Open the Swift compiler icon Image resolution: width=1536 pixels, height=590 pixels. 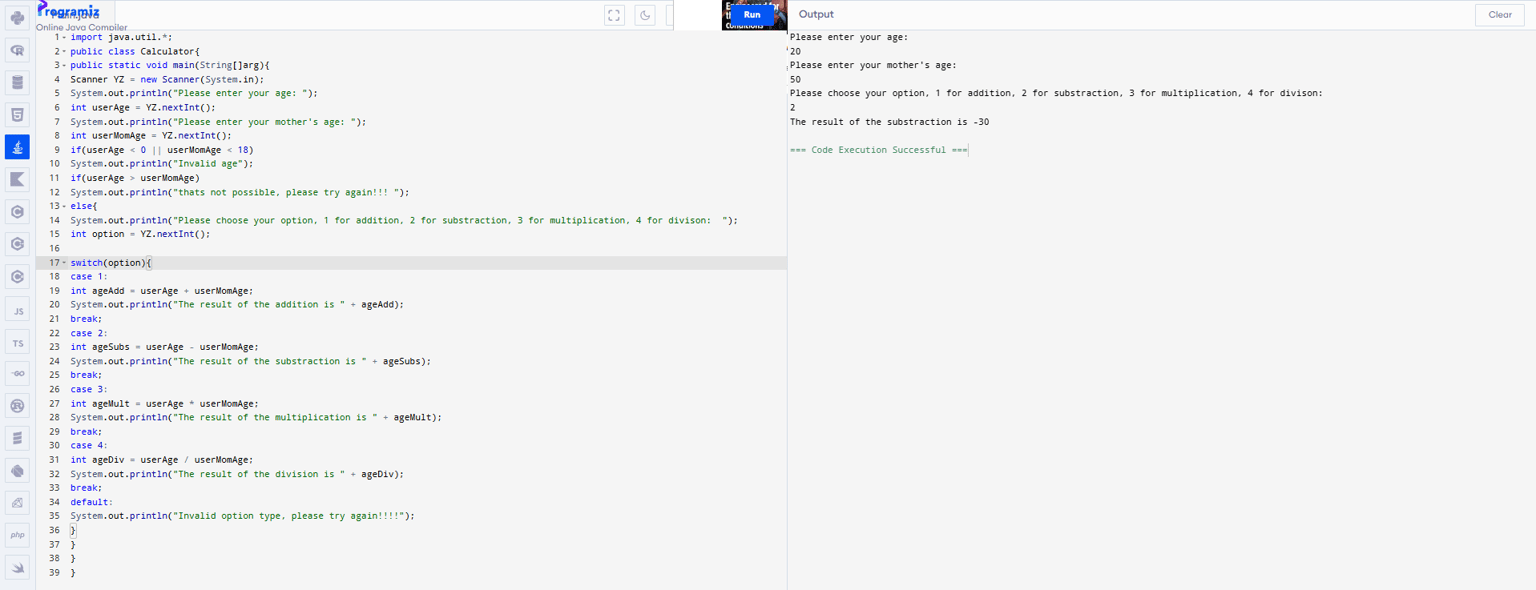(17, 567)
